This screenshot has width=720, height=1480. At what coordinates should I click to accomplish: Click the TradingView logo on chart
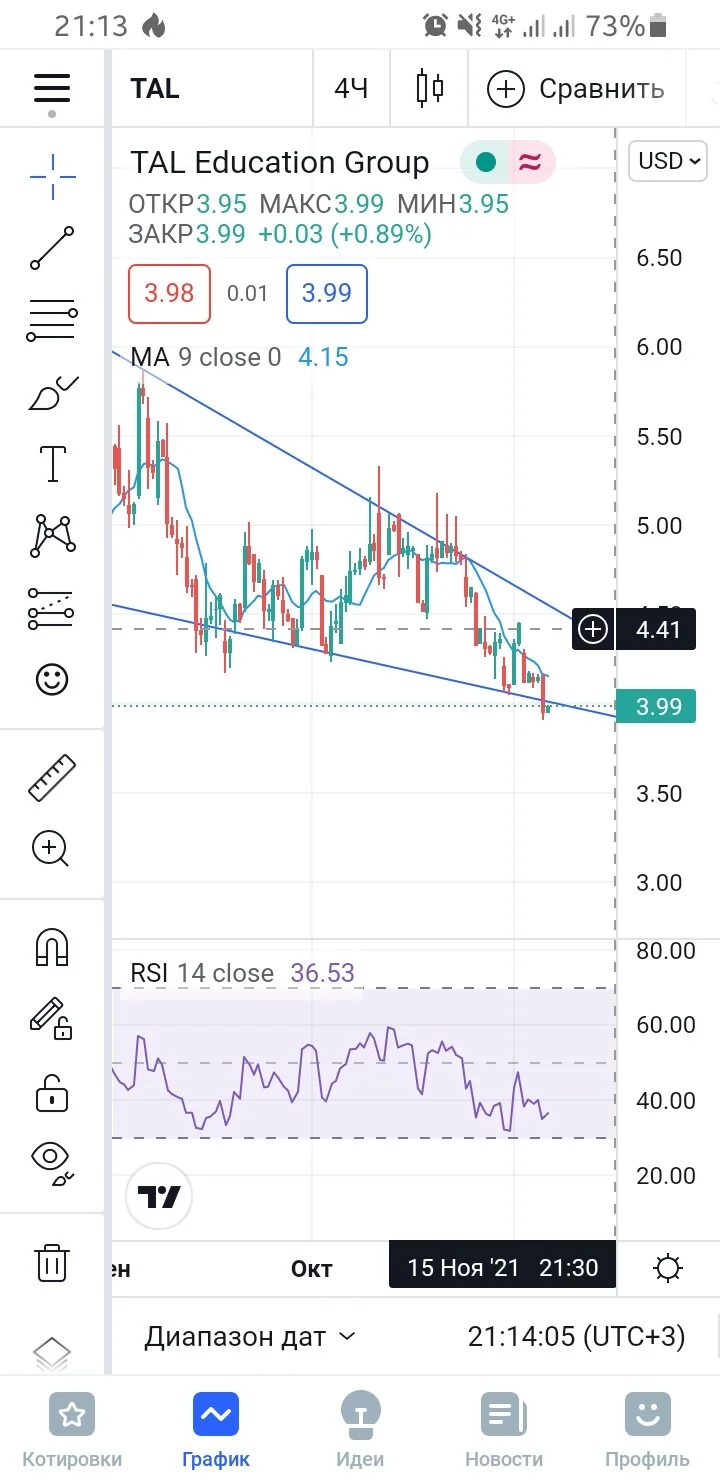tap(158, 1197)
